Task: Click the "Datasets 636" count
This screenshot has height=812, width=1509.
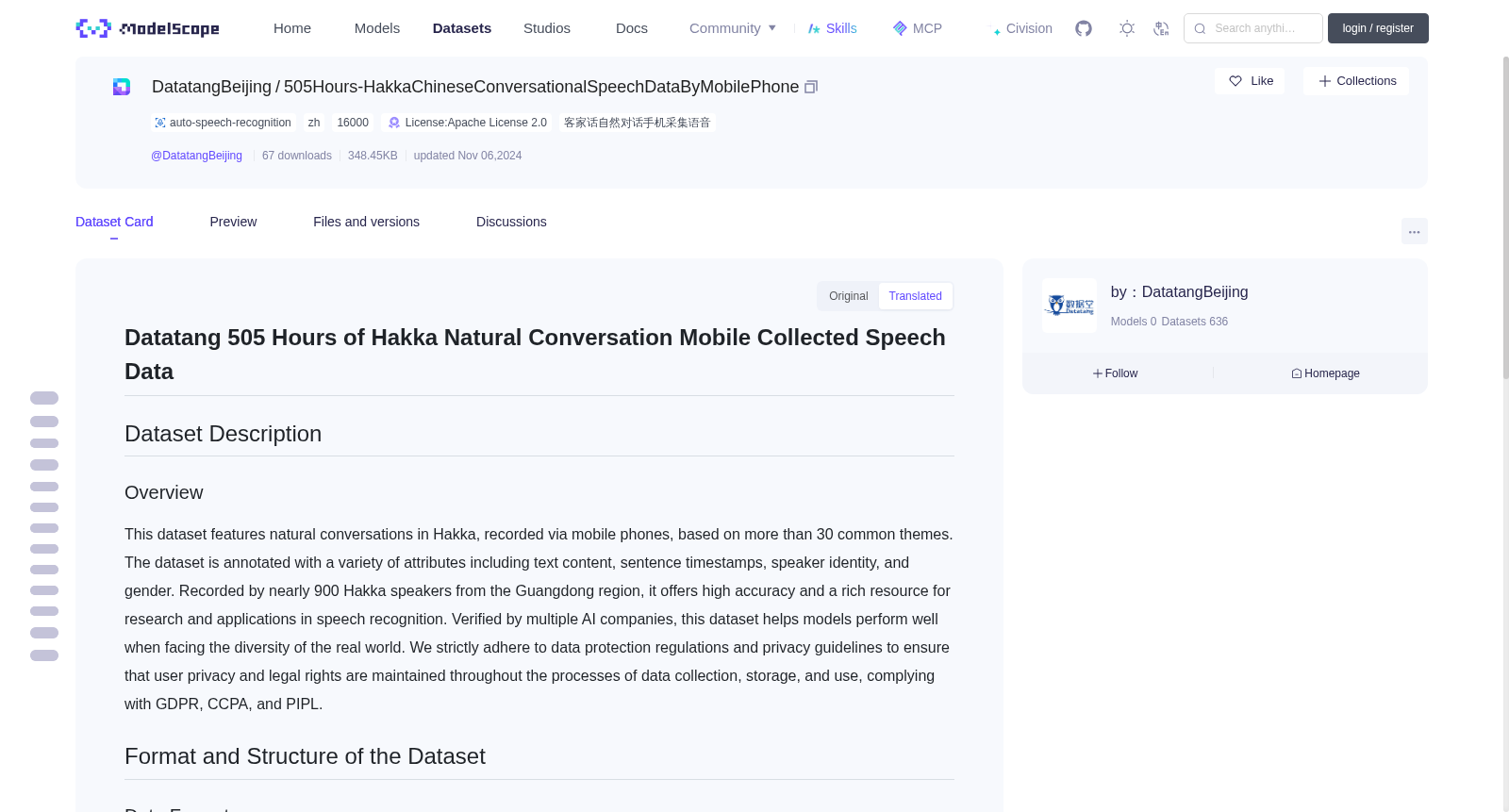Action: pyautogui.click(x=1195, y=322)
